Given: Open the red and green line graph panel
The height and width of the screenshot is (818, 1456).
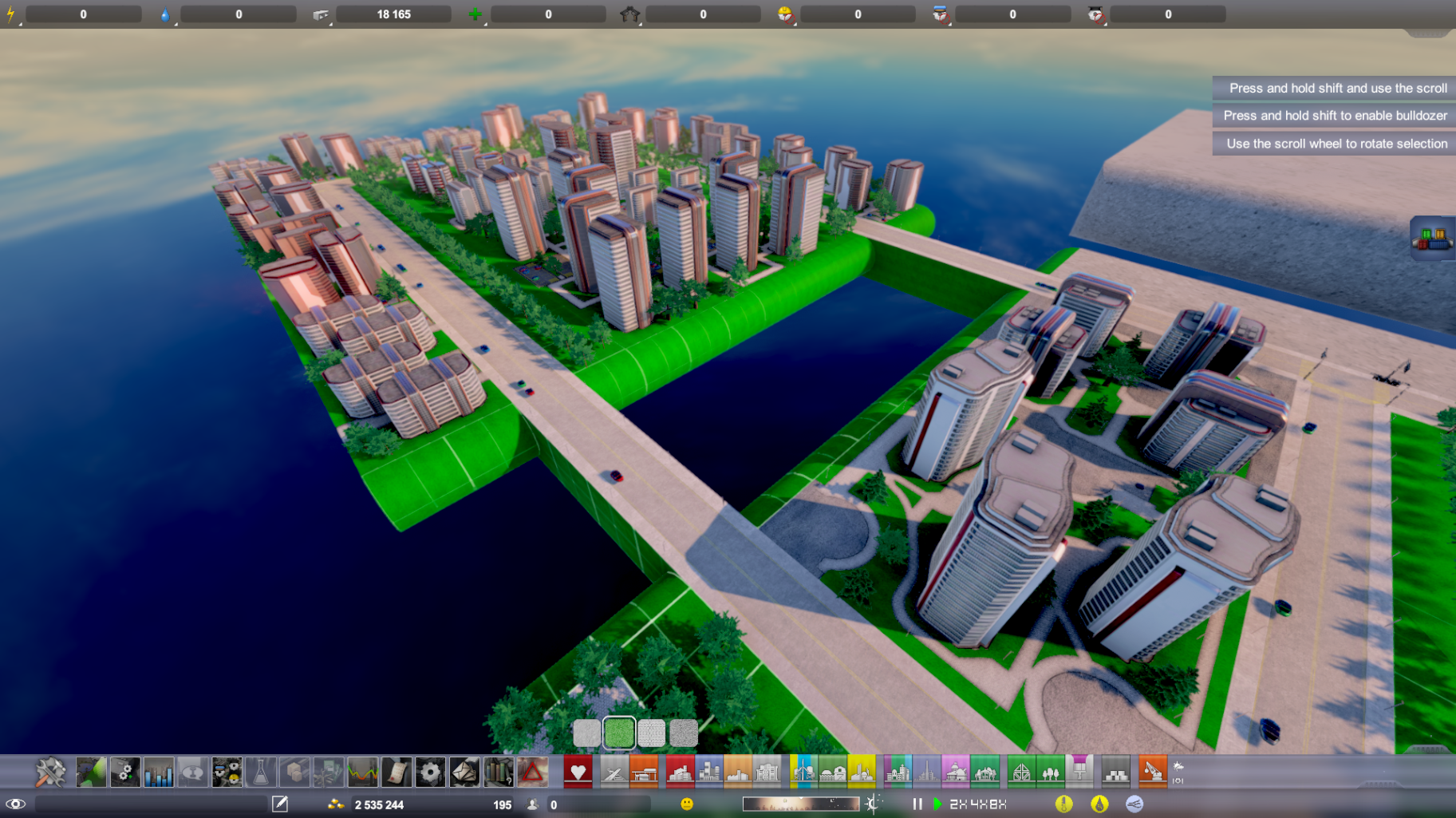Looking at the screenshot, I should tap(362, 772).
